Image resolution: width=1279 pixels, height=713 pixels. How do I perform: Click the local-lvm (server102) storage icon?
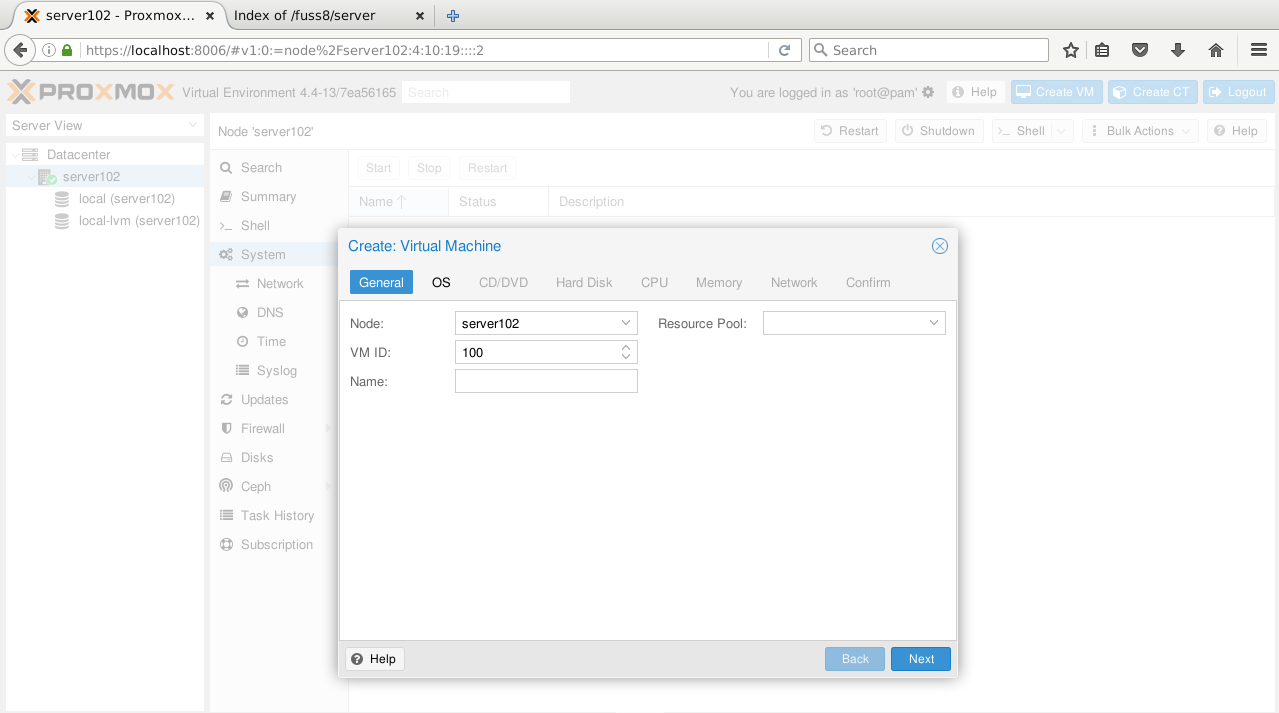[x=62, y=221]
